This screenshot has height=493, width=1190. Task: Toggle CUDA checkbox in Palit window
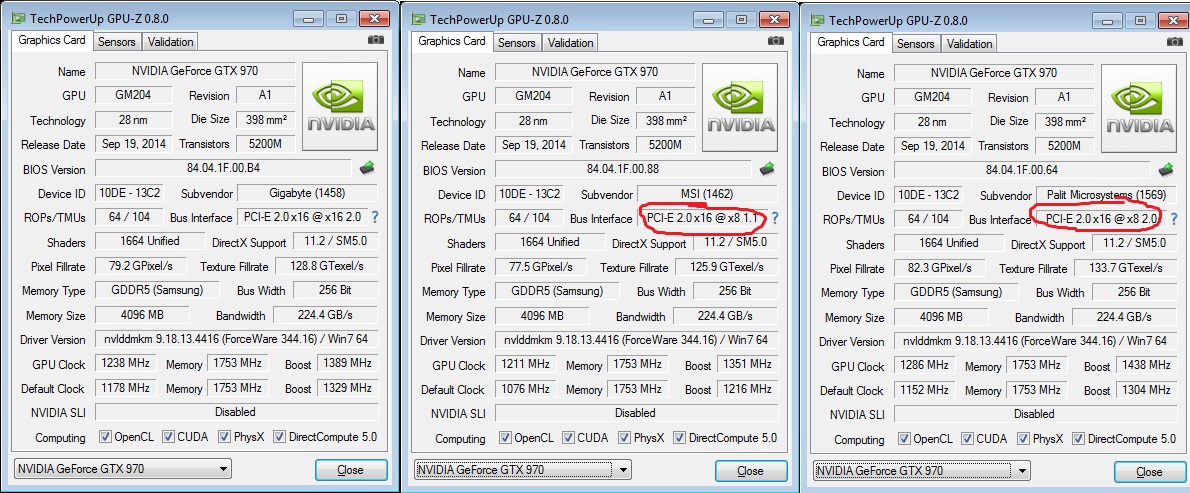tap(967, 438)
